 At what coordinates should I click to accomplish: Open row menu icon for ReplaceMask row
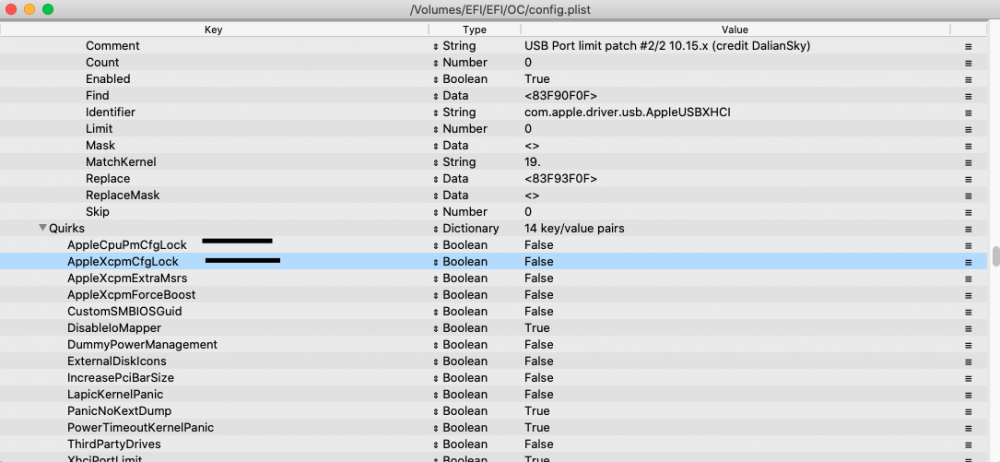tap(968, 196)
